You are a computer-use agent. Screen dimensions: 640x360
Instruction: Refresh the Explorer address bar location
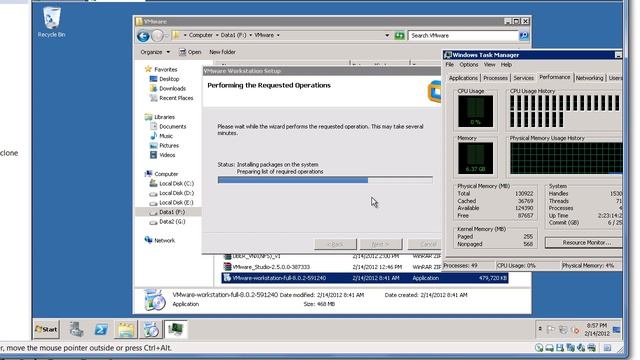[x=399, y=36]
